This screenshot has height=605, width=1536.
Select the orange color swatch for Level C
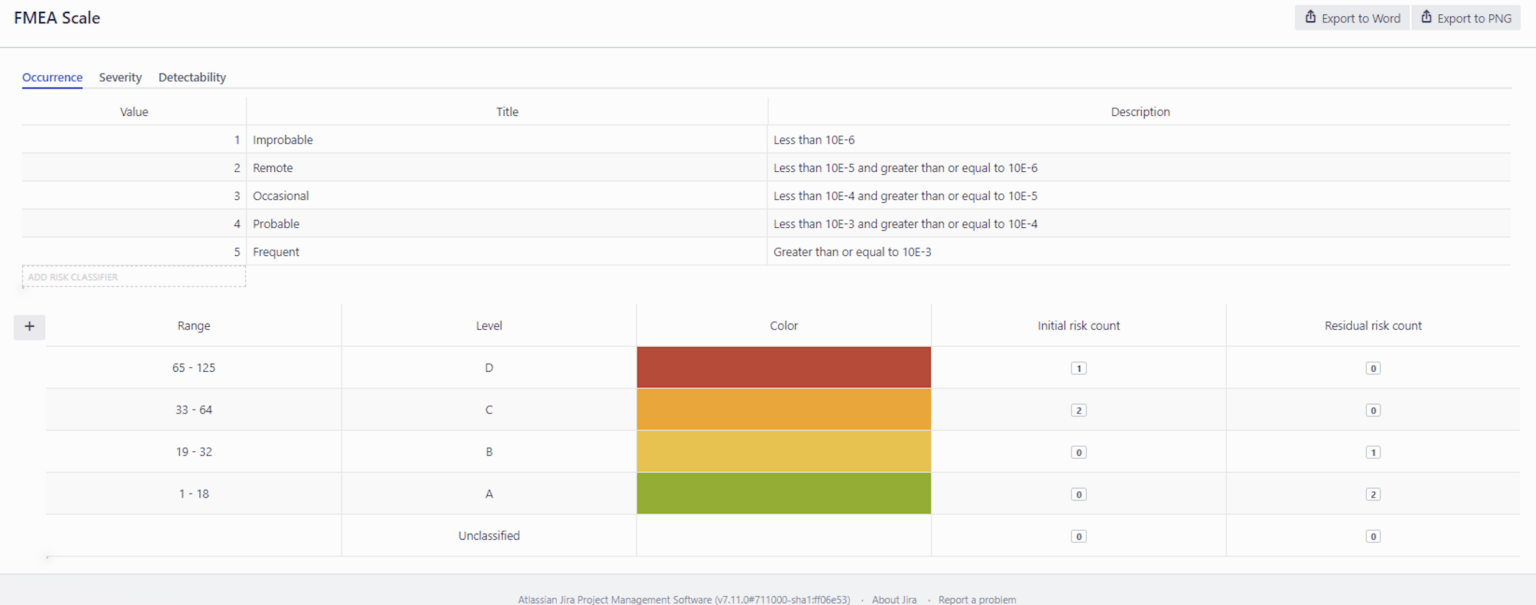pos(783,409)
